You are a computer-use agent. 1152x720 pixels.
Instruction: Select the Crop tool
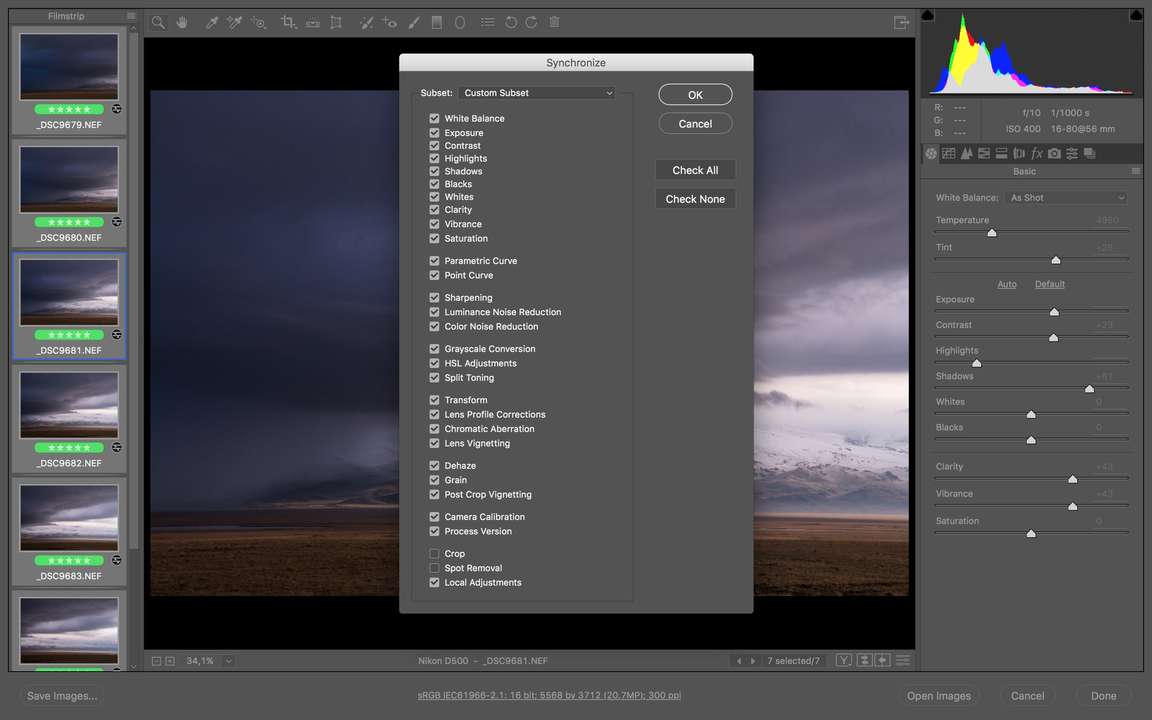(x=288, y=22)
